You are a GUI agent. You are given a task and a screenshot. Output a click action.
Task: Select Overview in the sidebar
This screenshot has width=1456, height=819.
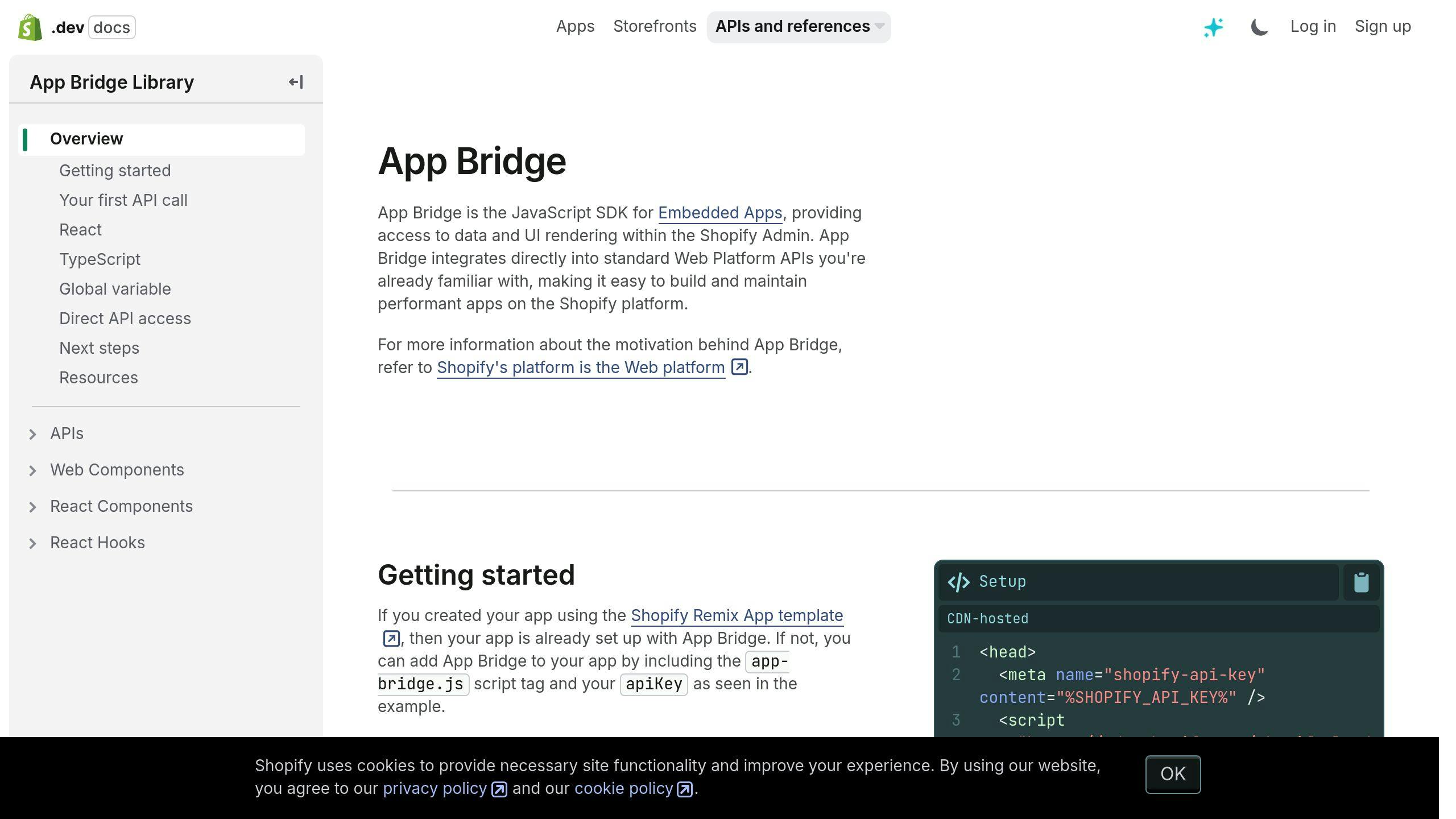coord(162,139)
